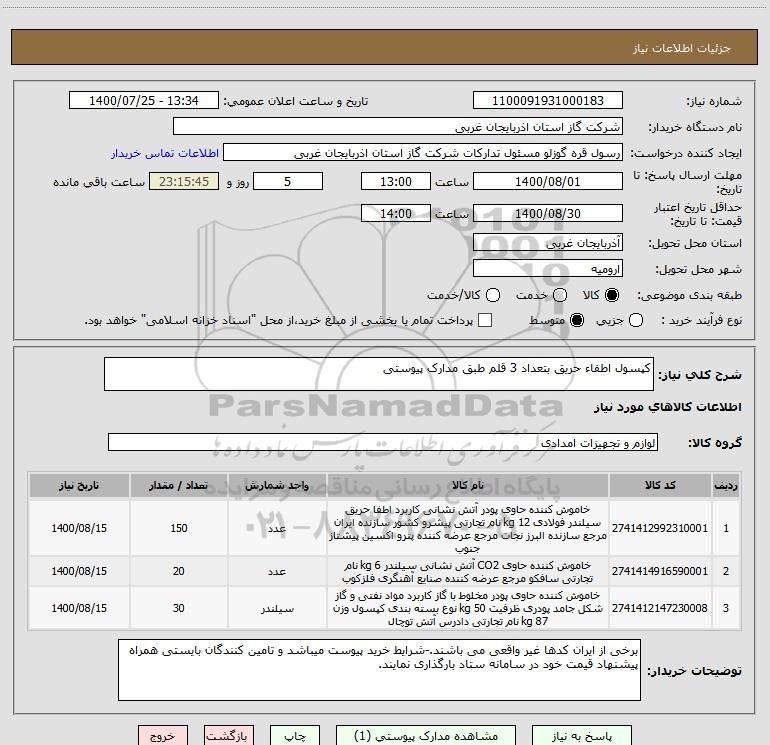Select item code 2741412992310001

tap(660, 528)
